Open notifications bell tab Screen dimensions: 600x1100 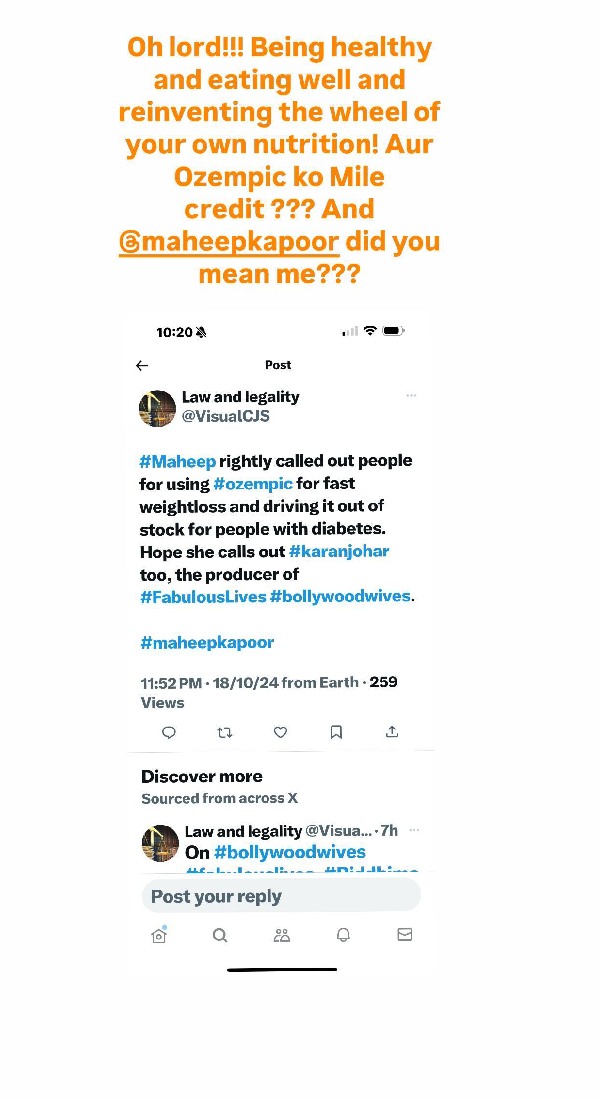pyautogui.click(x=343, y=935)
